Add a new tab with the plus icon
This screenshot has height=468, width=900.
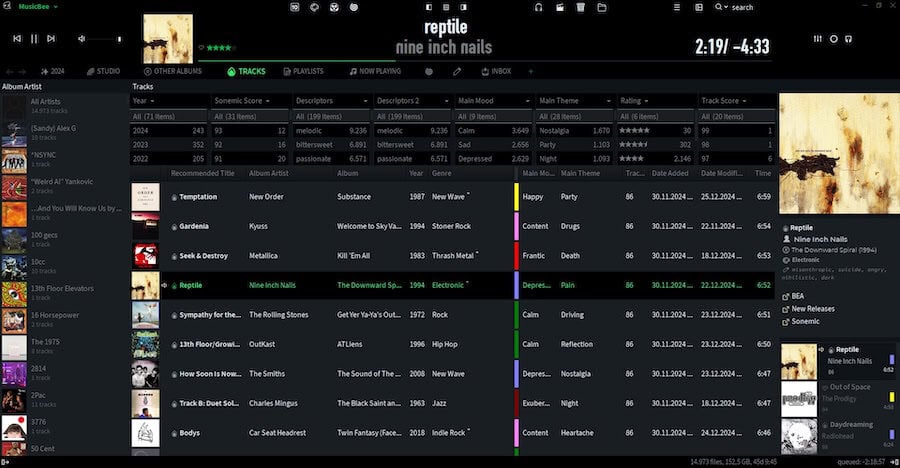tap(531, 72)
